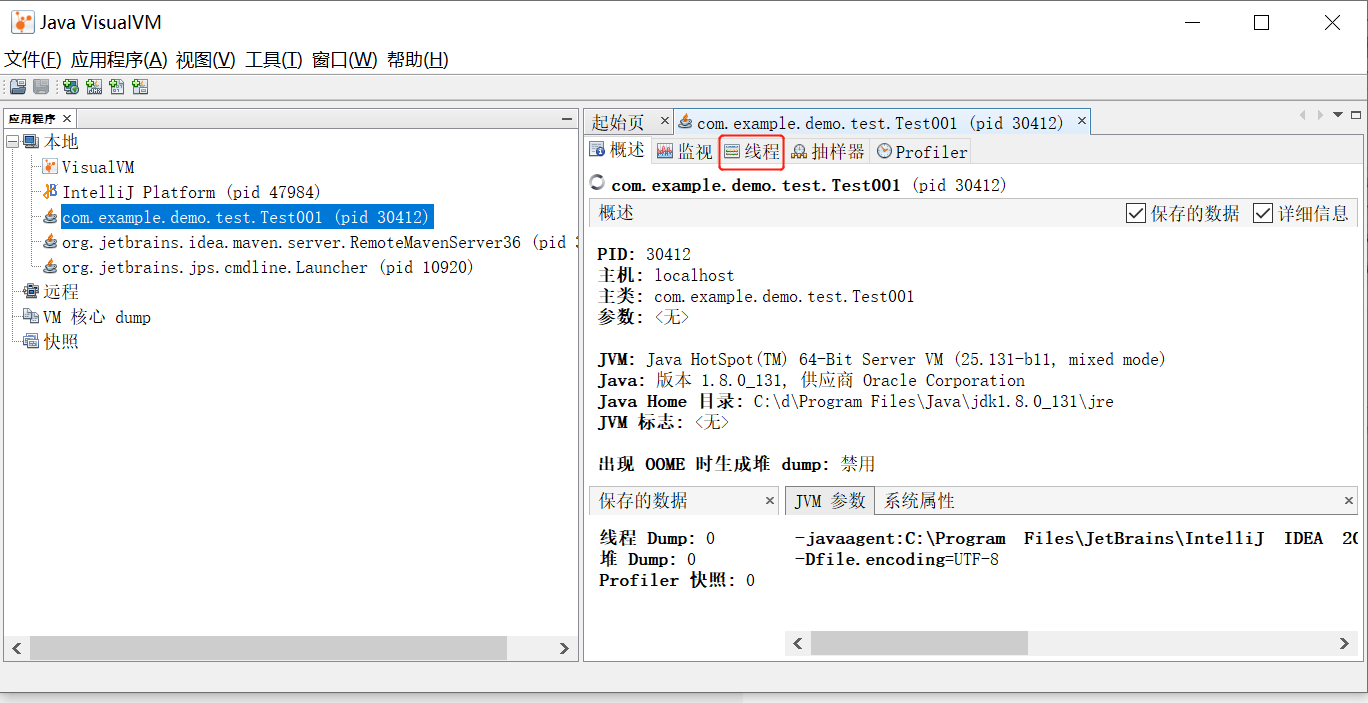Click the IntelliJ Platform application icon
Image resolution: width=1368 pixels, height=703 pixels.
tap(50, 192)
